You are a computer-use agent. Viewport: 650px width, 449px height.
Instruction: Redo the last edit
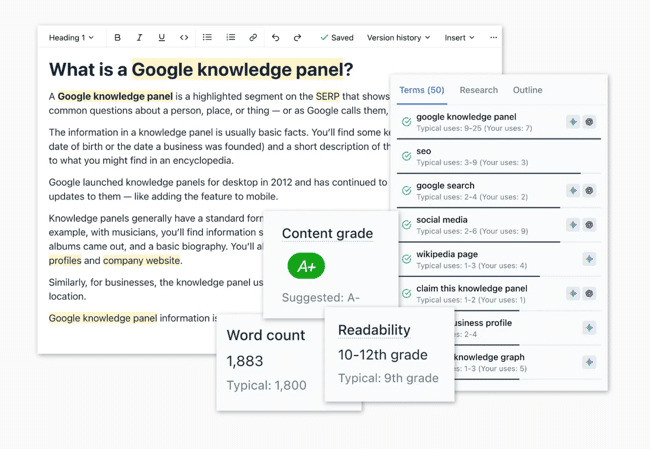click(297, 38)
